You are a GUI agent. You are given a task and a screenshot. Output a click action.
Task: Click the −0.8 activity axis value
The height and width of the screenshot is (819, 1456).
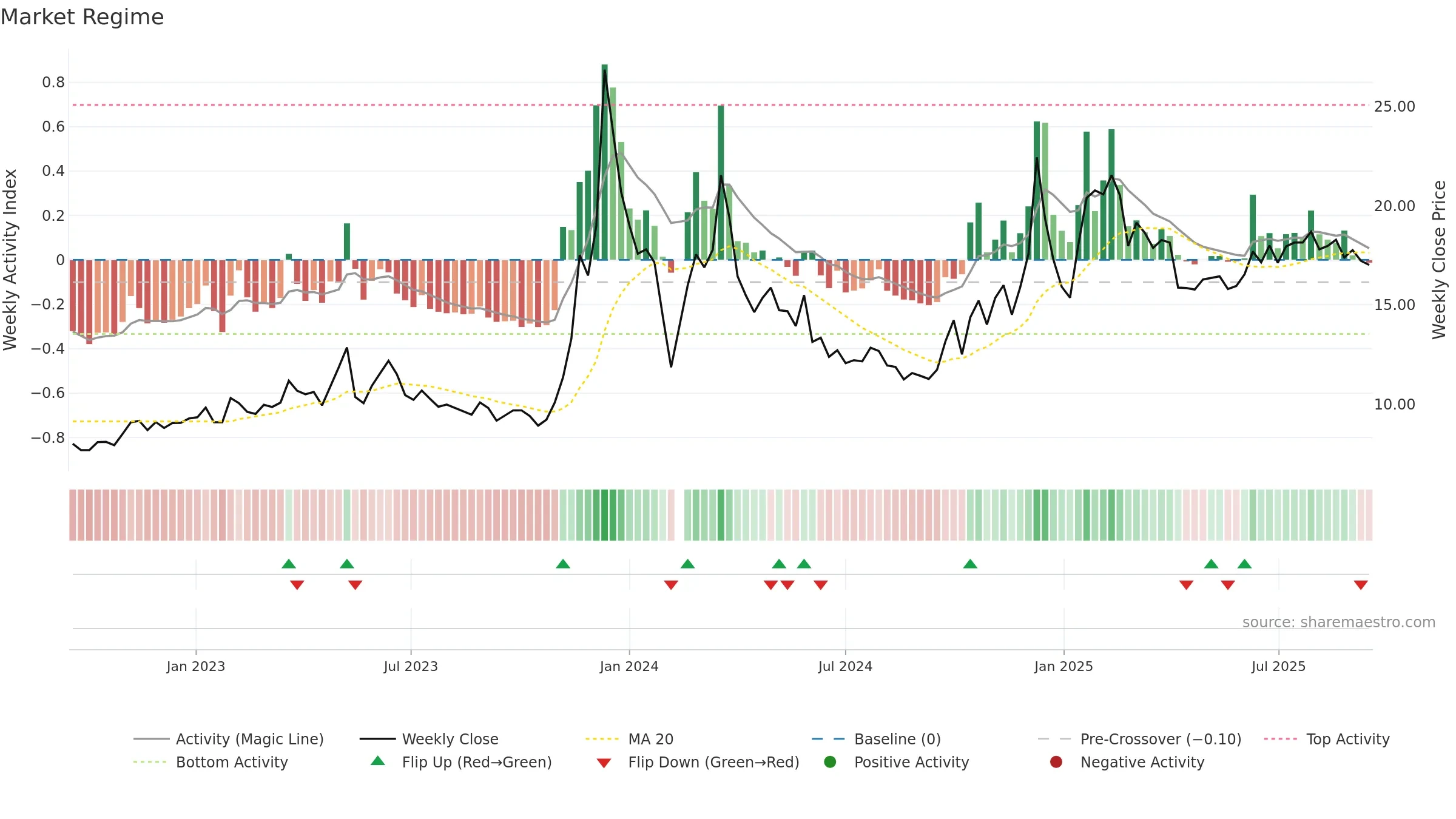[x=48, y=438]
